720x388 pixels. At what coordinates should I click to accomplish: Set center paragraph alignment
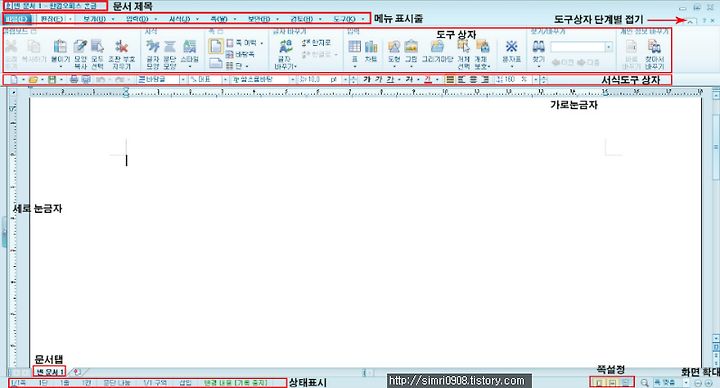pos(473,79)
